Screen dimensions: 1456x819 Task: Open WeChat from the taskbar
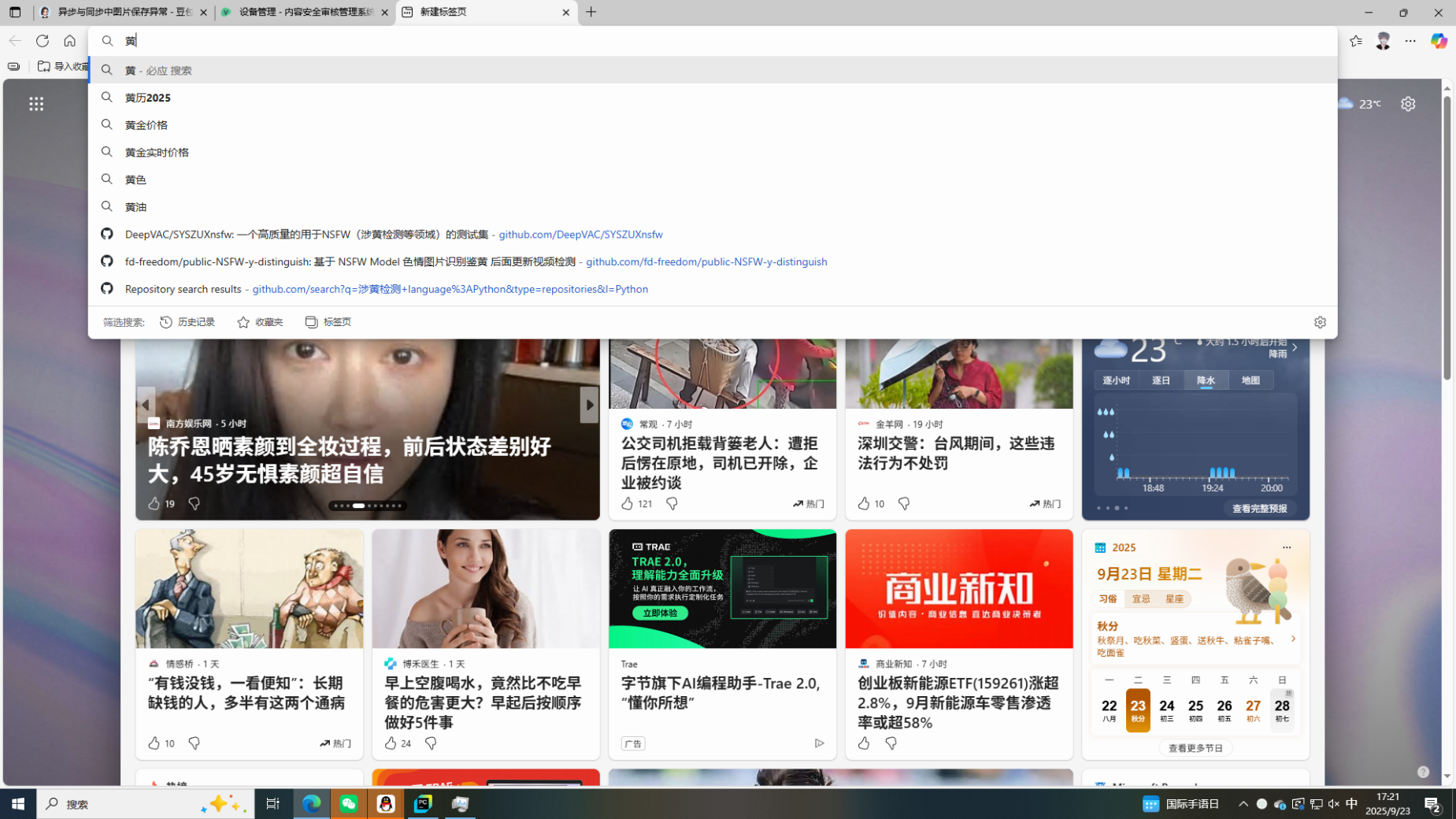pyautogui.click(x=349, y=803)
